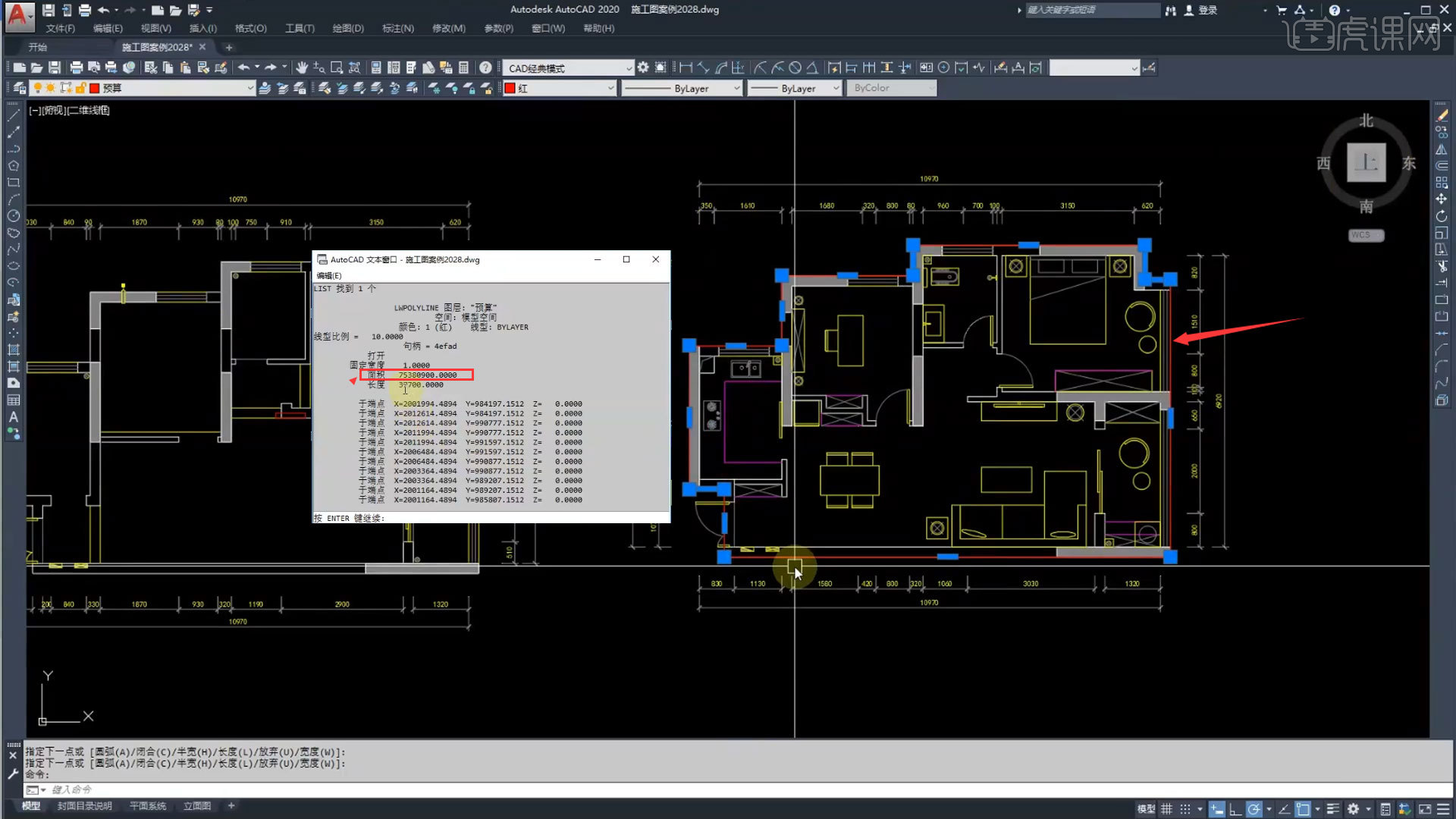Toggle snap mode dots in status bar
The image size is (1456, 819).
(x=1185, y=809)
